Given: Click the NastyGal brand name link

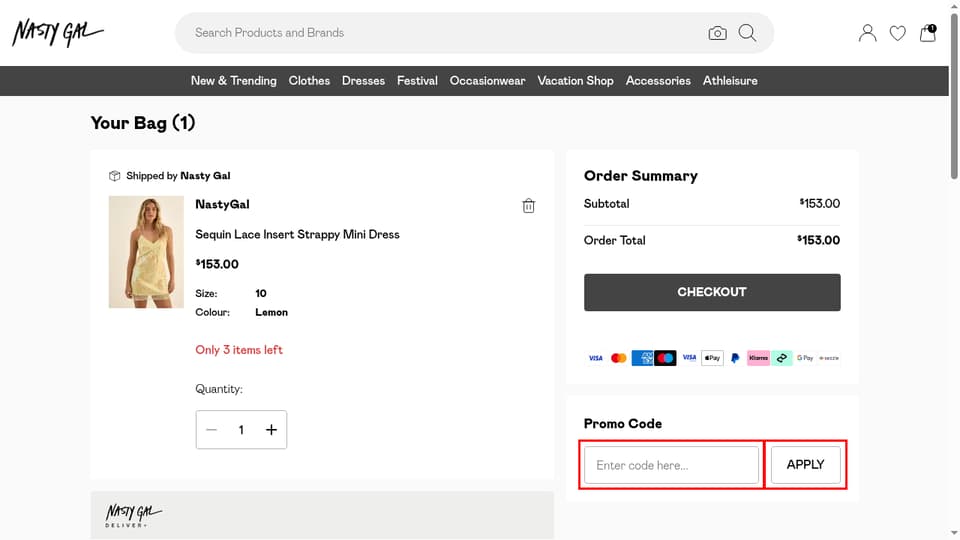Looking at the screenshot, I should click(x=222, y=204).
